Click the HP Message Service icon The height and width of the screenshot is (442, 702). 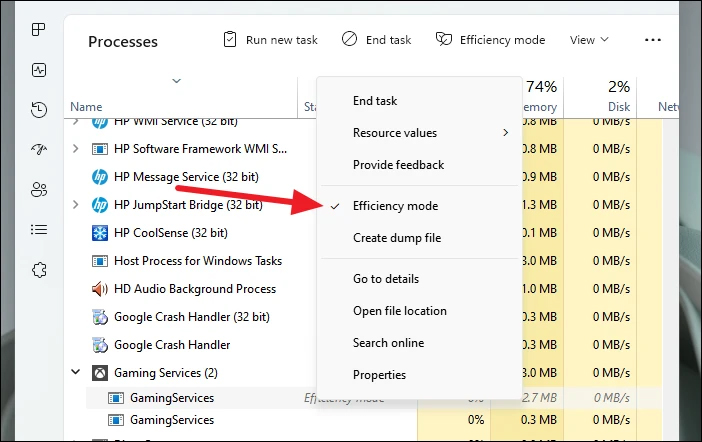(99, 177)
